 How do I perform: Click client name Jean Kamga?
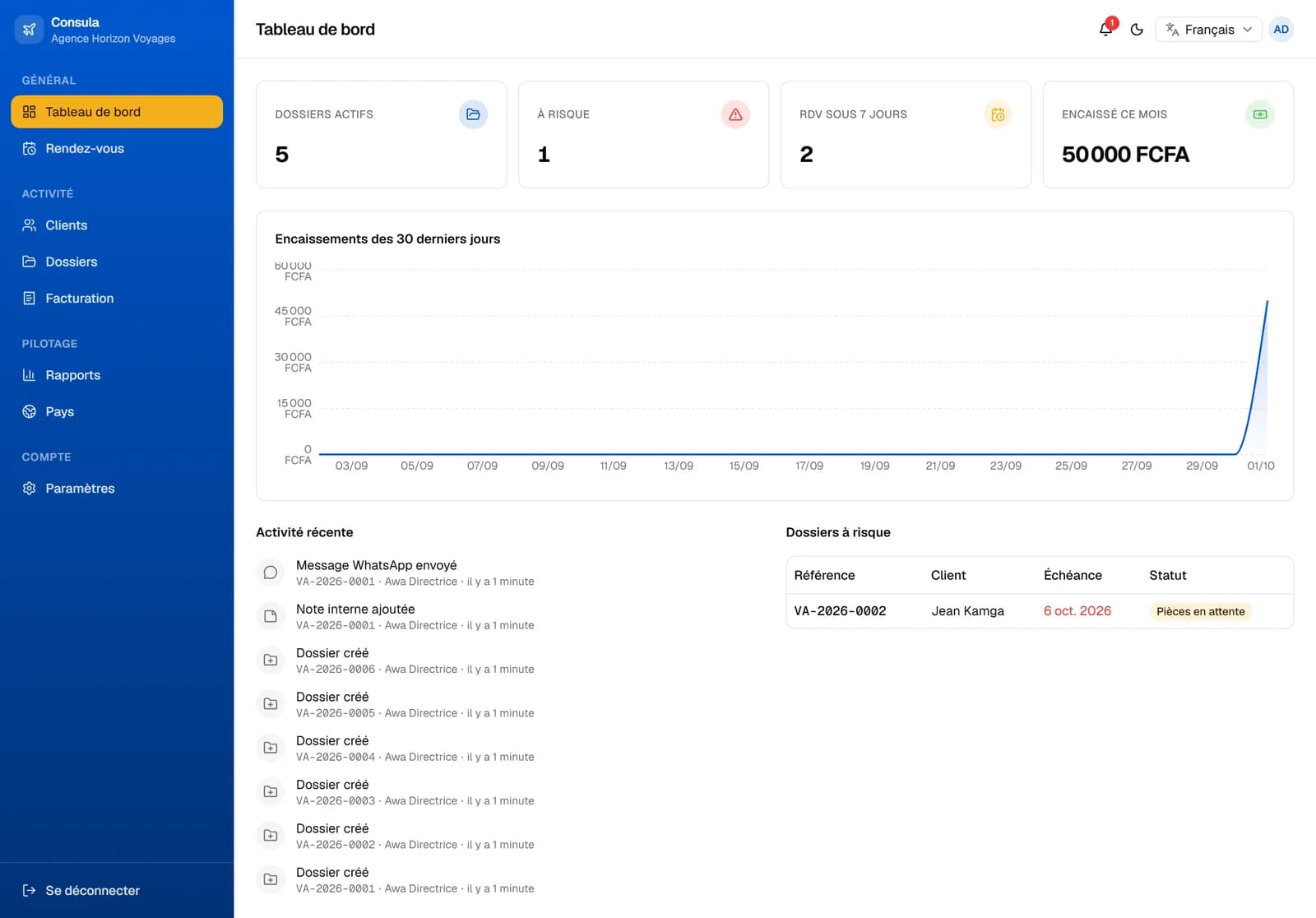(967, 611)
